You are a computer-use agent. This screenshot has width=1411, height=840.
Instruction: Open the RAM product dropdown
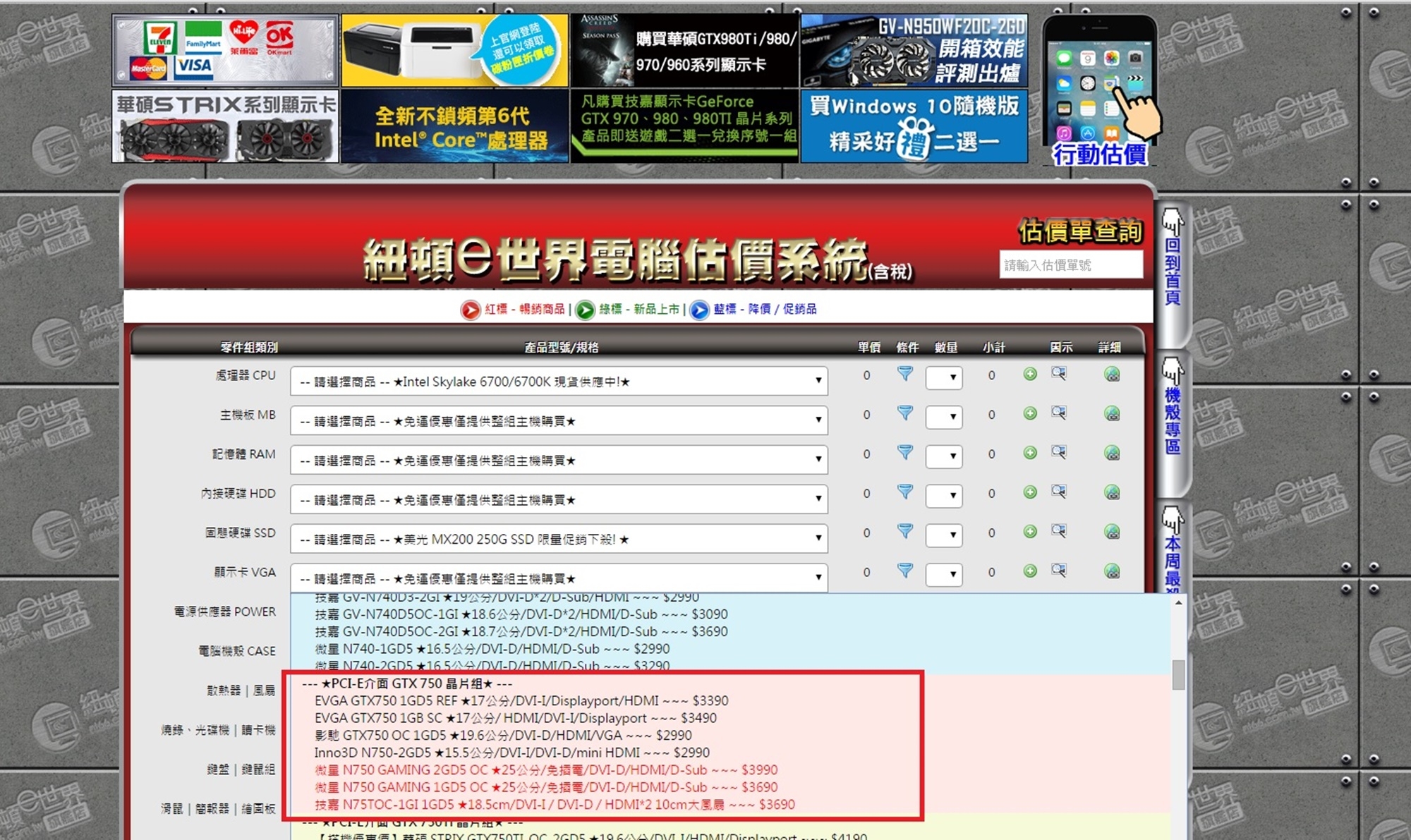559,461
